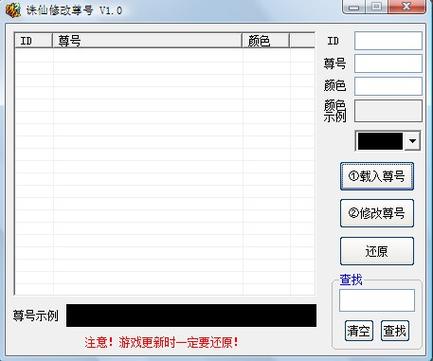The height and width of the screenshot is (361, 433).
Task: Sort list by 颜色 column header
Action: tap(266, 41)
